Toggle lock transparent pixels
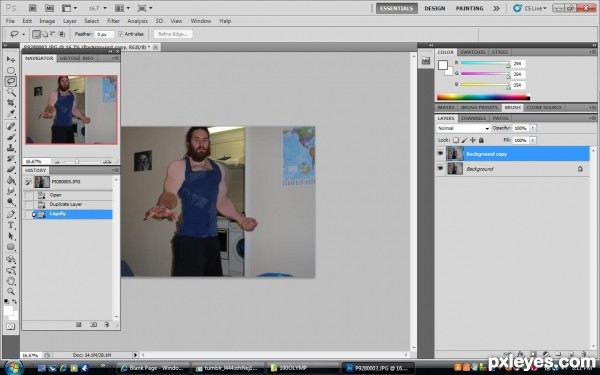Screen dimensions: 600x375 click(456, 140)
